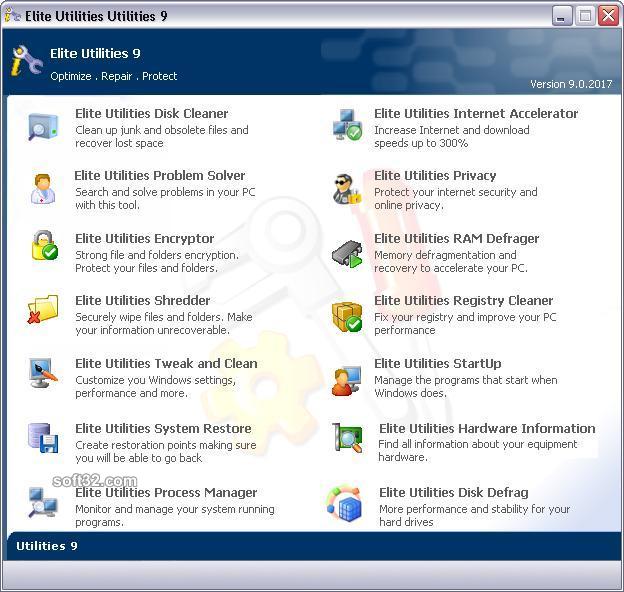Launch Elite Utilities RAM Defrager

(x=456, y=238)
